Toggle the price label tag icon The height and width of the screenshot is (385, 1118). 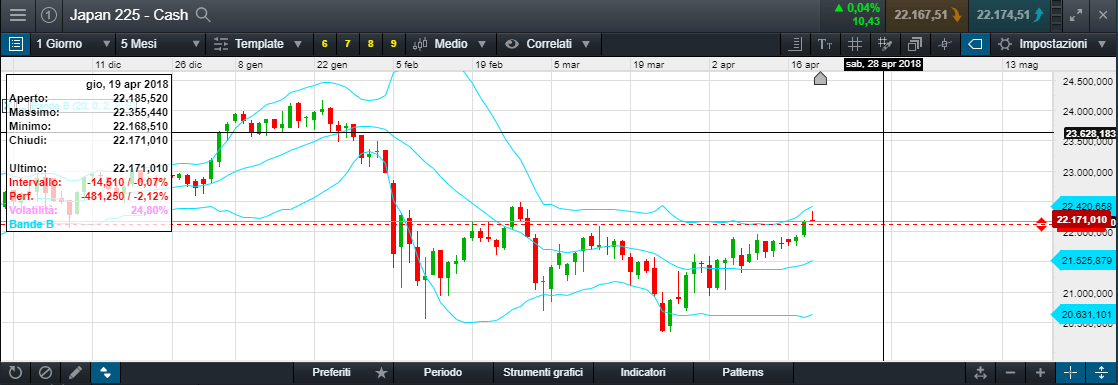[x=975, y=44]
